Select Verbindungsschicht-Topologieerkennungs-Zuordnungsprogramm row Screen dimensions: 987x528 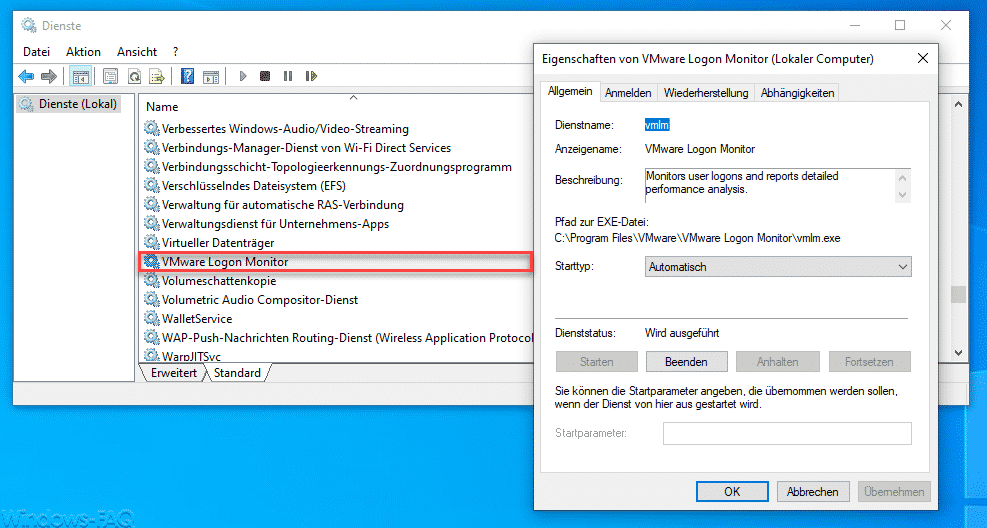[x=337, y=167]
